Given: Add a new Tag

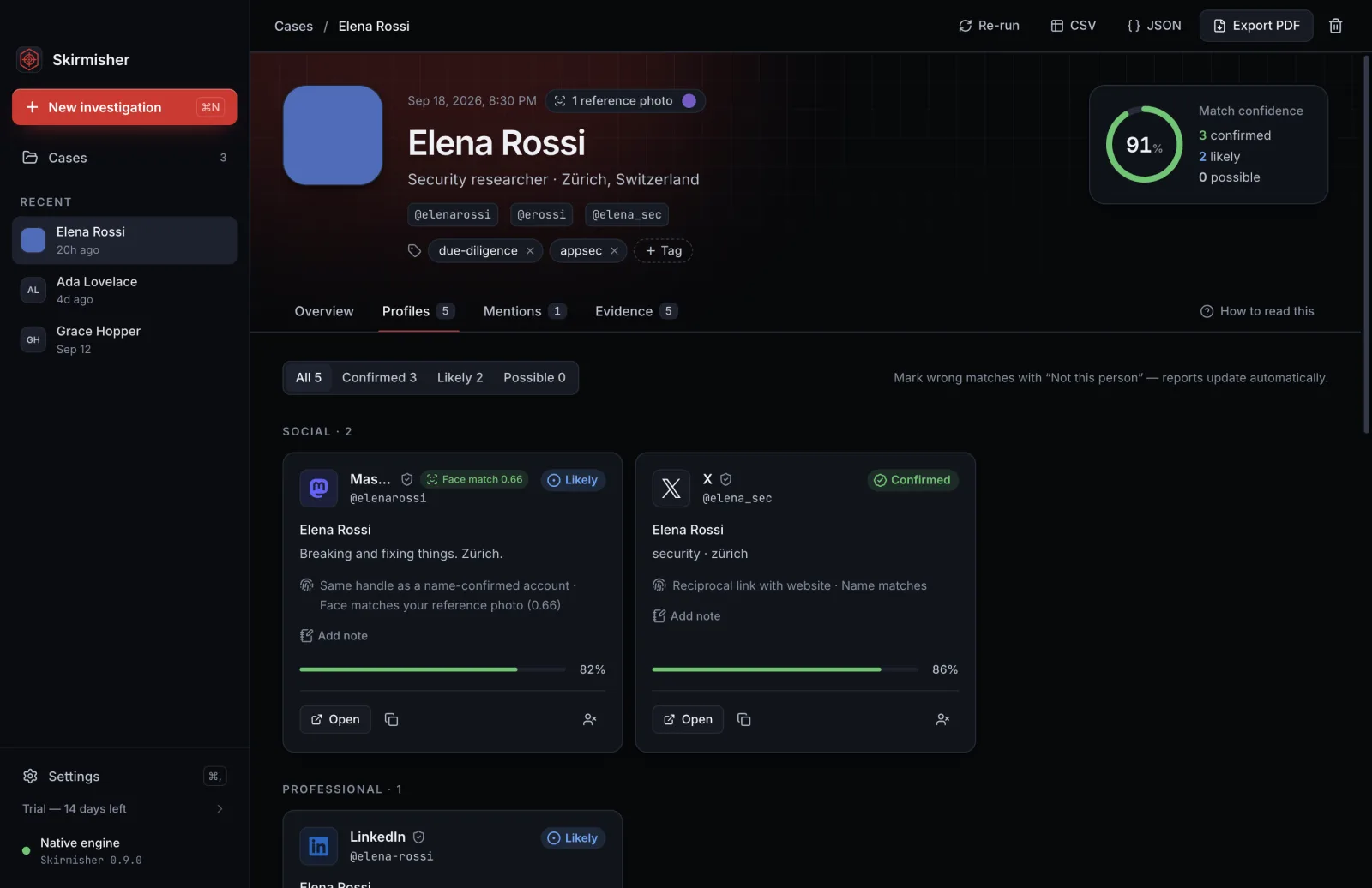Looking at the screenshot, I should coord(663,250).
